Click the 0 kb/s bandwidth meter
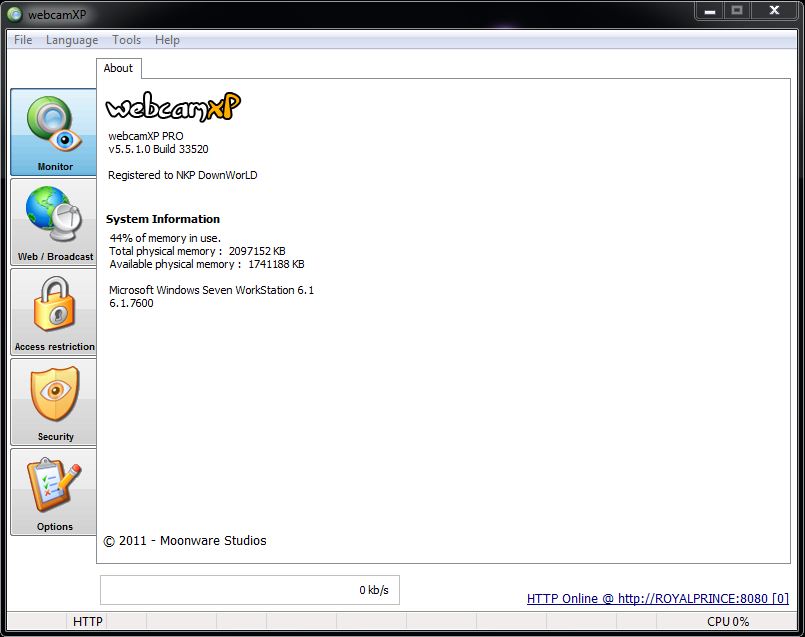The height and width of the screenshot is (637, 805). point(250,590)
